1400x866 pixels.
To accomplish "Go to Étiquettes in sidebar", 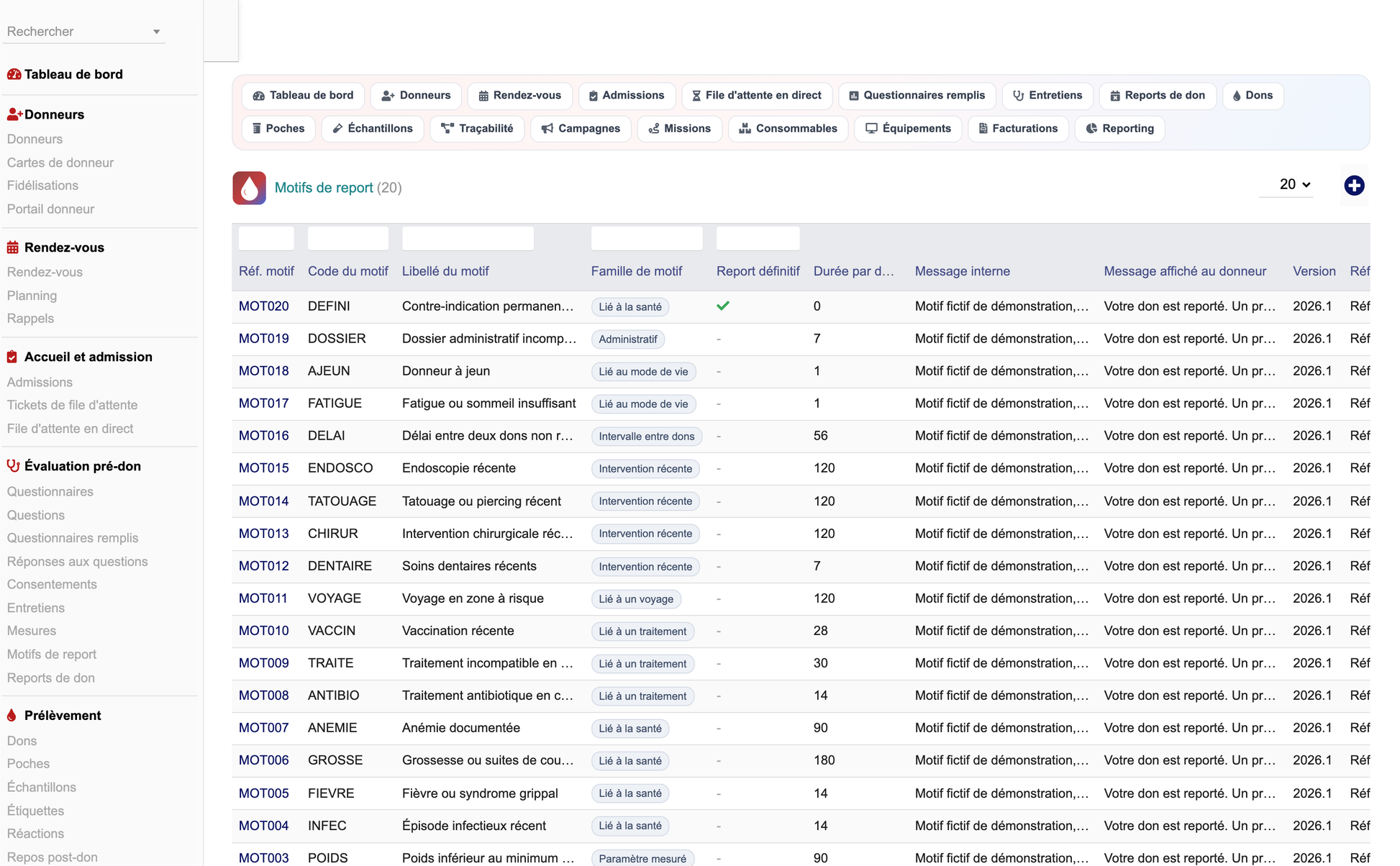I will click(x=35, y=811).
